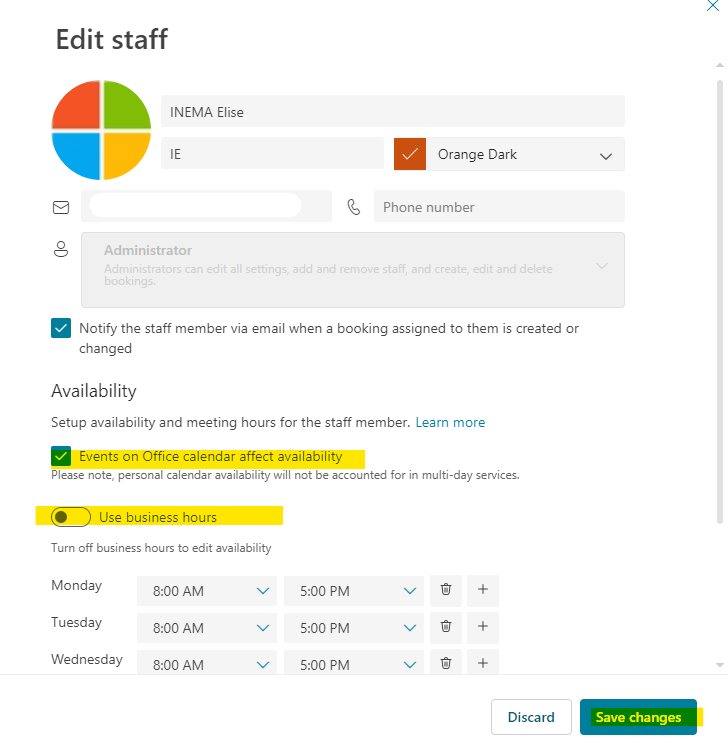Open Monday start time 8:00 AM dropdown

point(207,591)
